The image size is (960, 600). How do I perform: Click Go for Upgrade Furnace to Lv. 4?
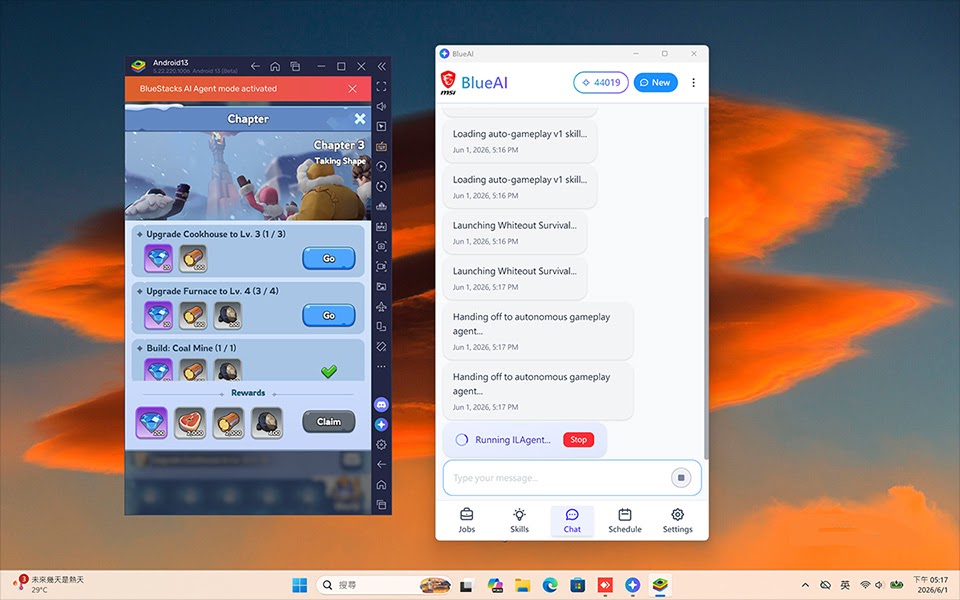tap(329, 315)
